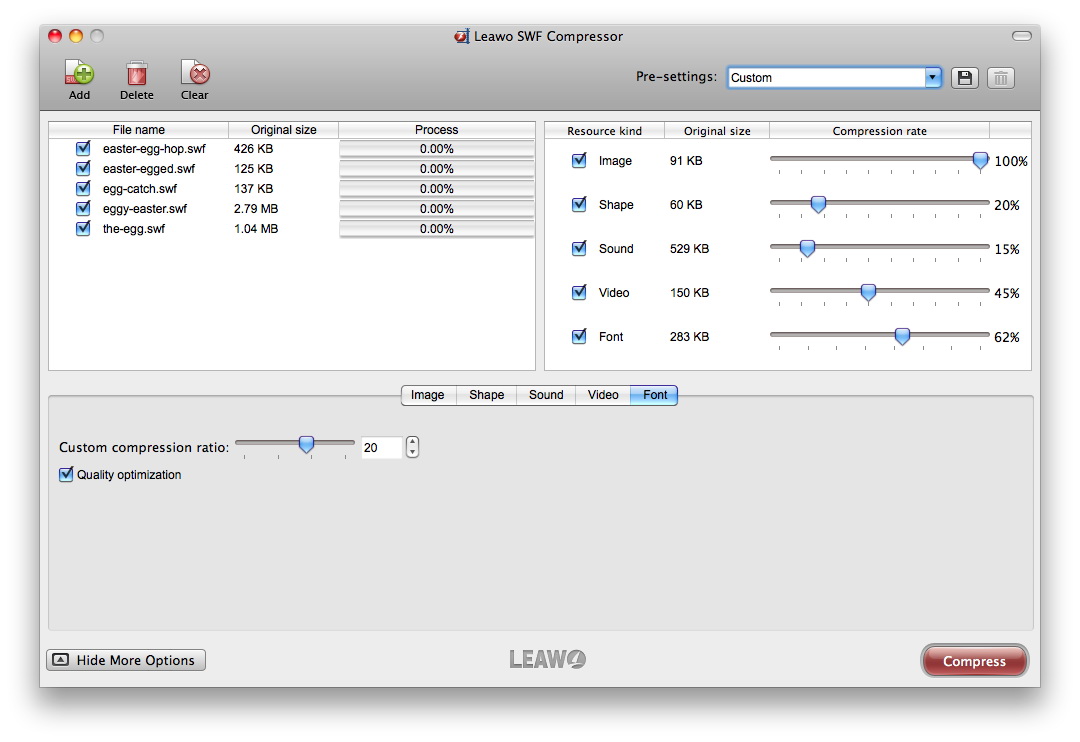Click the 100% Image rate value
Viewport: 1080px width, 742px height.
coord(1010,161)
